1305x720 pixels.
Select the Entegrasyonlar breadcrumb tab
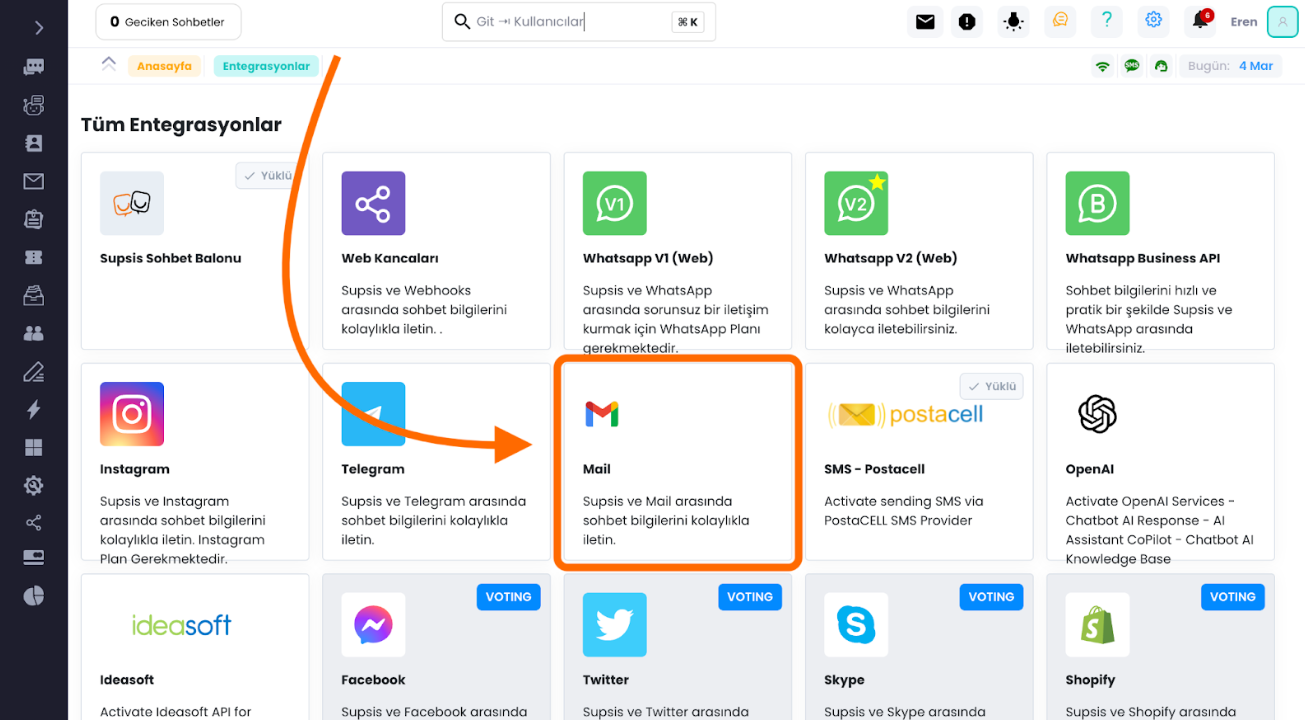(x=266, y=66)
